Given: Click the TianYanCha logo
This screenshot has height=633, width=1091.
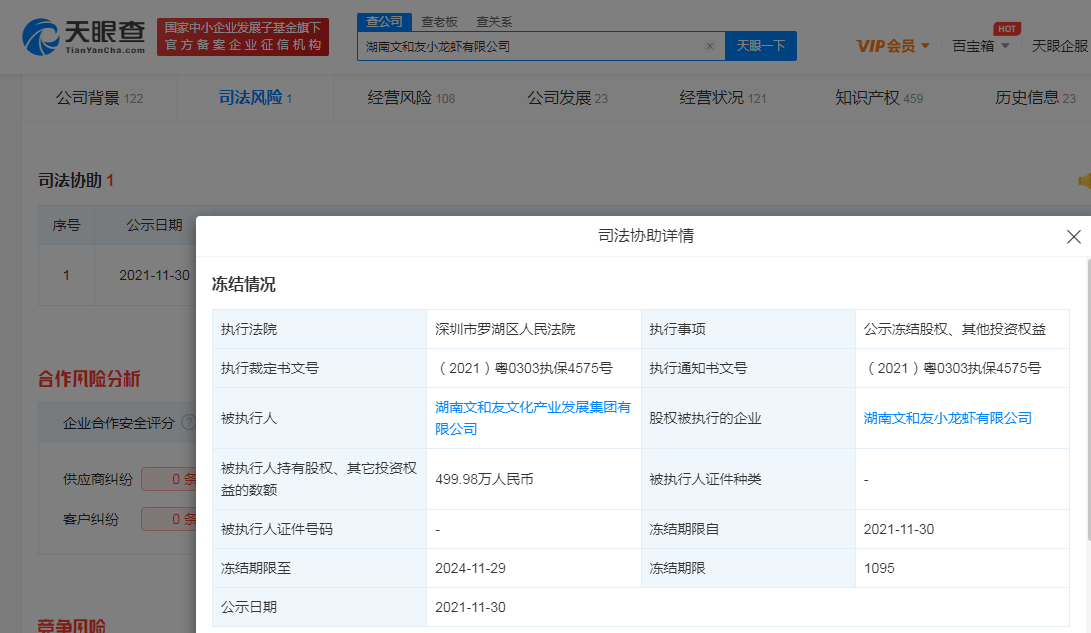Looking at the screenshot, I should tap(84, 37).
